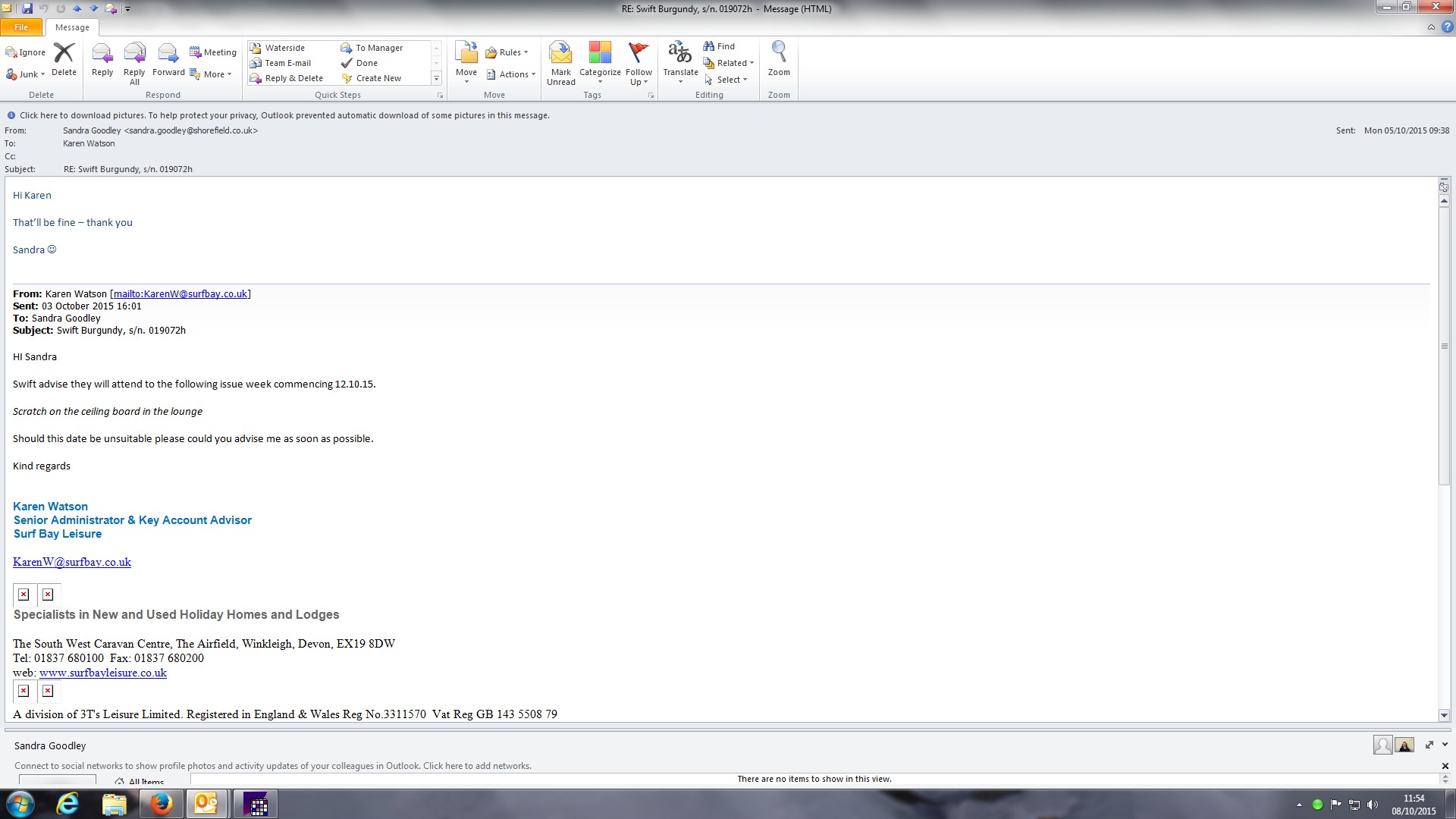Viewport: 1456px width, 819px height.
Task: Select the Message ribbon tab
Action: coord(72,27)
